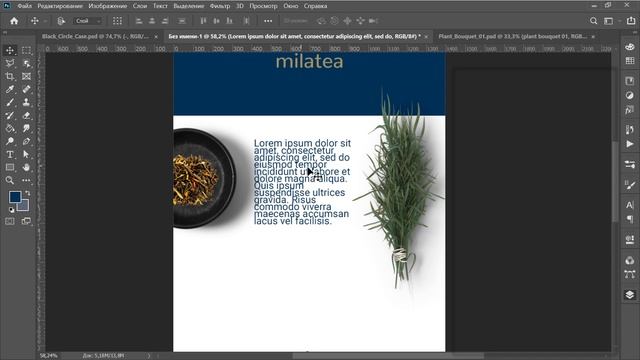Open the Color panel icon

(629, 47)
